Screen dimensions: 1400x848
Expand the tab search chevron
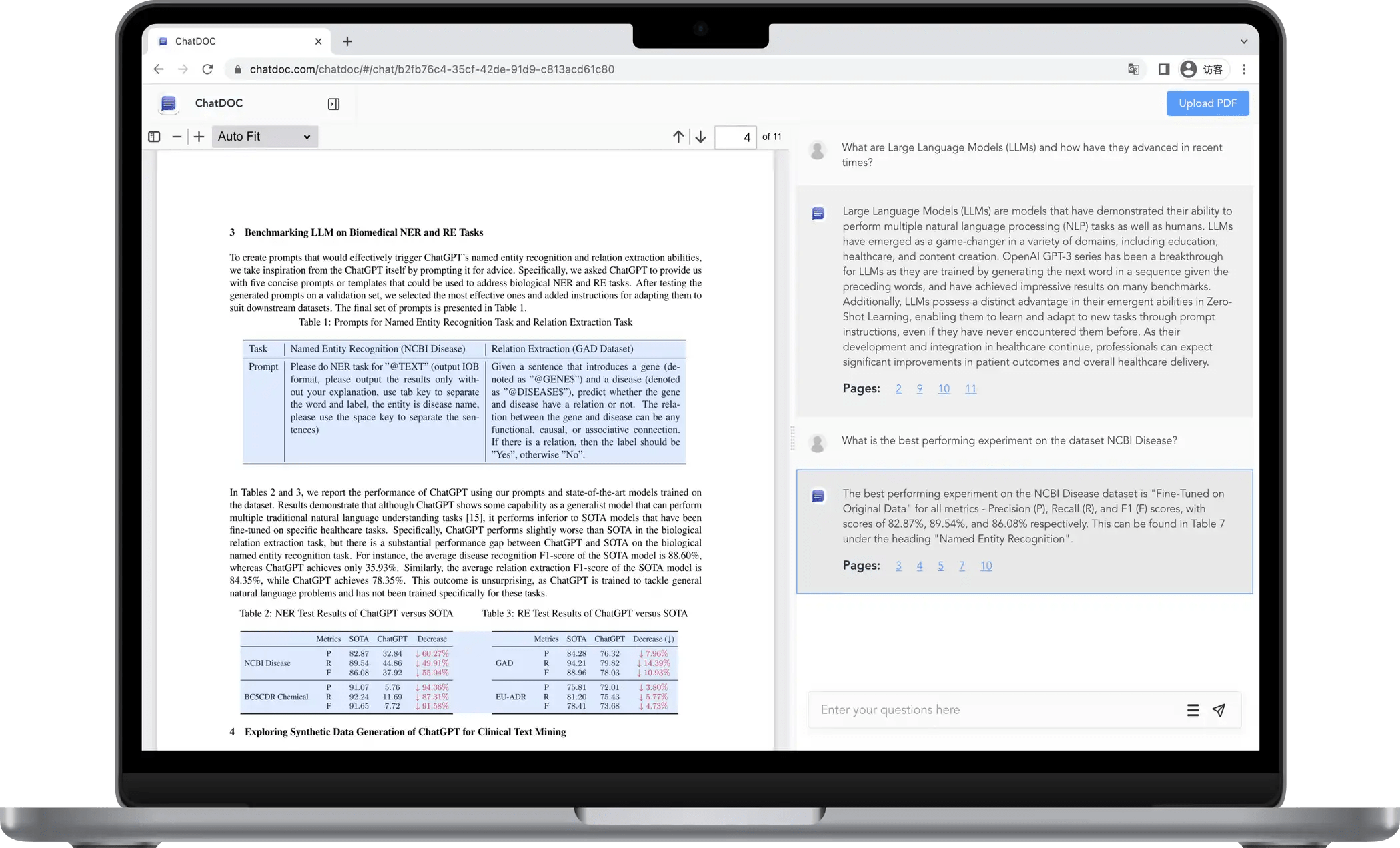pyautogui.click(x=1243, y=41)
